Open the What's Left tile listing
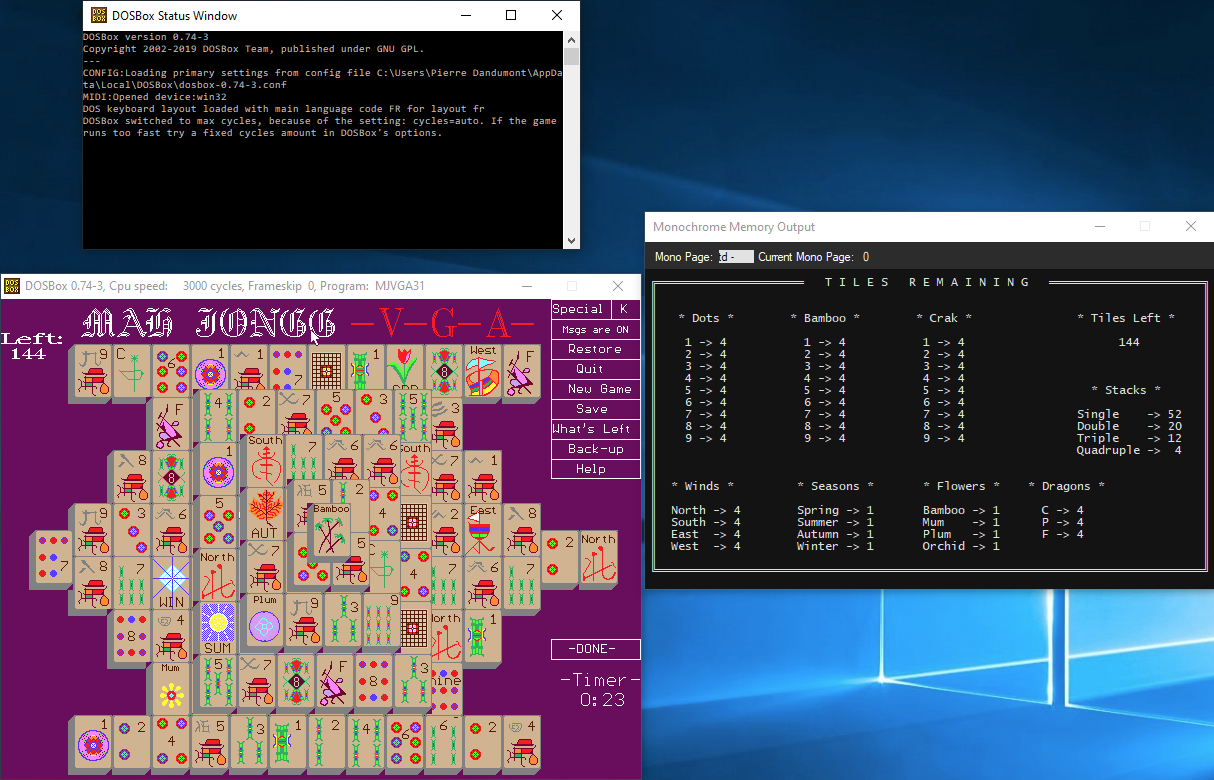The height and width of the screenshot is (780, 1214). coord(595,429)
